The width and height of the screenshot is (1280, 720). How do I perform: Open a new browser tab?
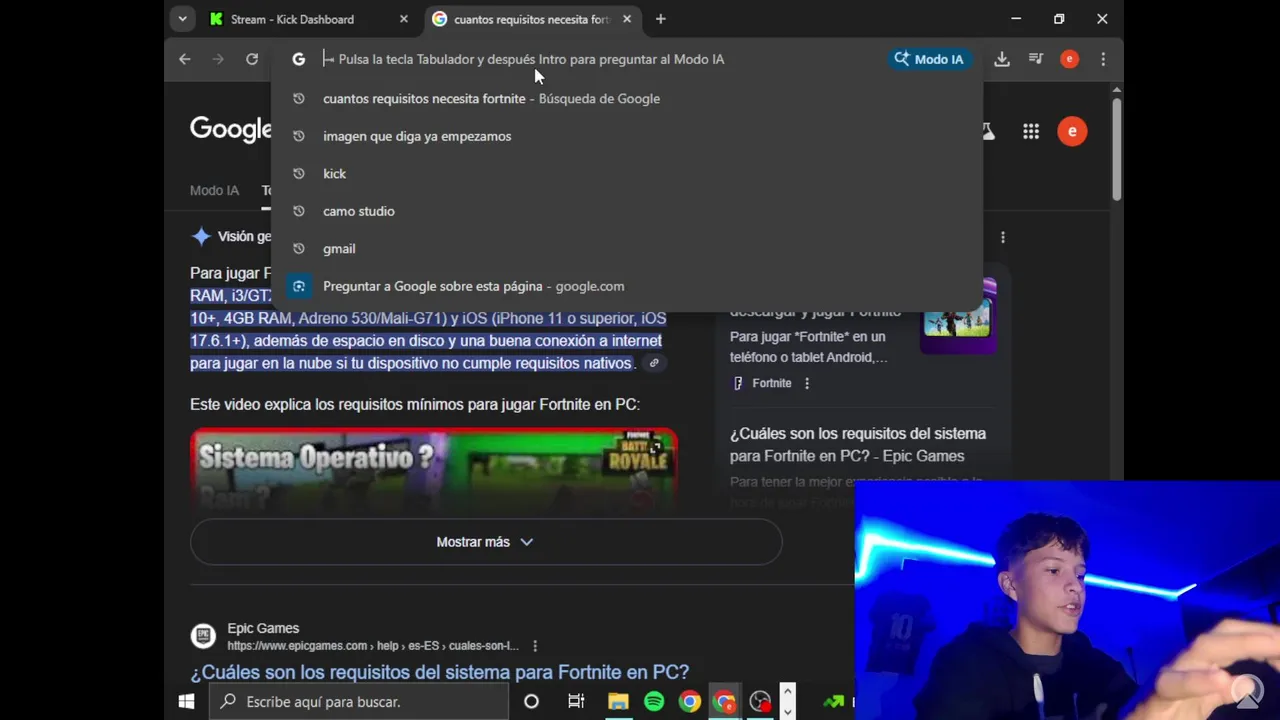[660, 19]
